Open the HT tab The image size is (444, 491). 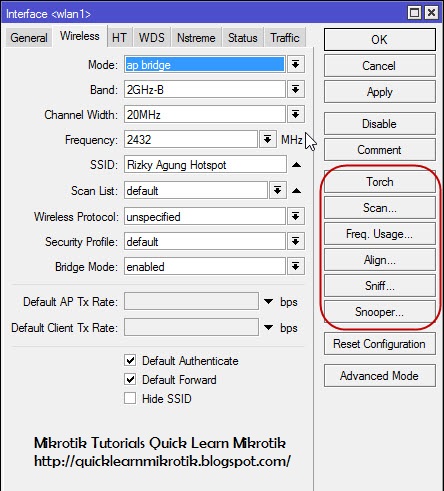[119, 38]
